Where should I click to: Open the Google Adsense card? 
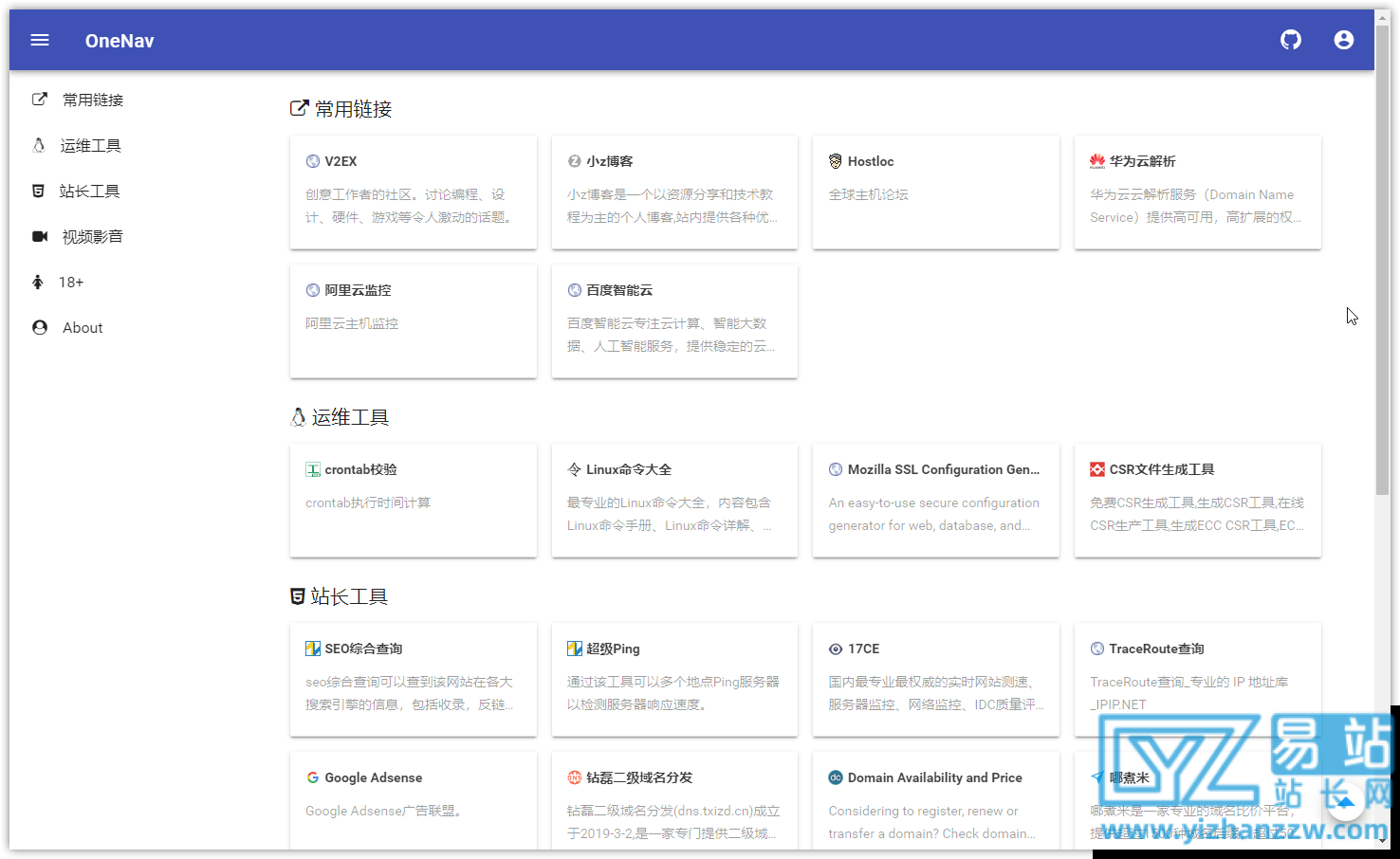[x=414, y=801]
